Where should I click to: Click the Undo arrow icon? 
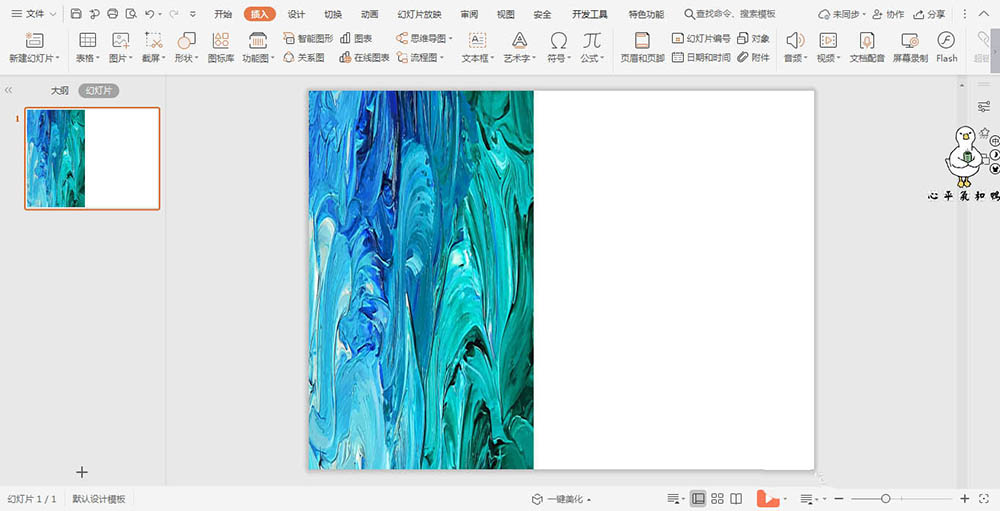click(149, 13)
